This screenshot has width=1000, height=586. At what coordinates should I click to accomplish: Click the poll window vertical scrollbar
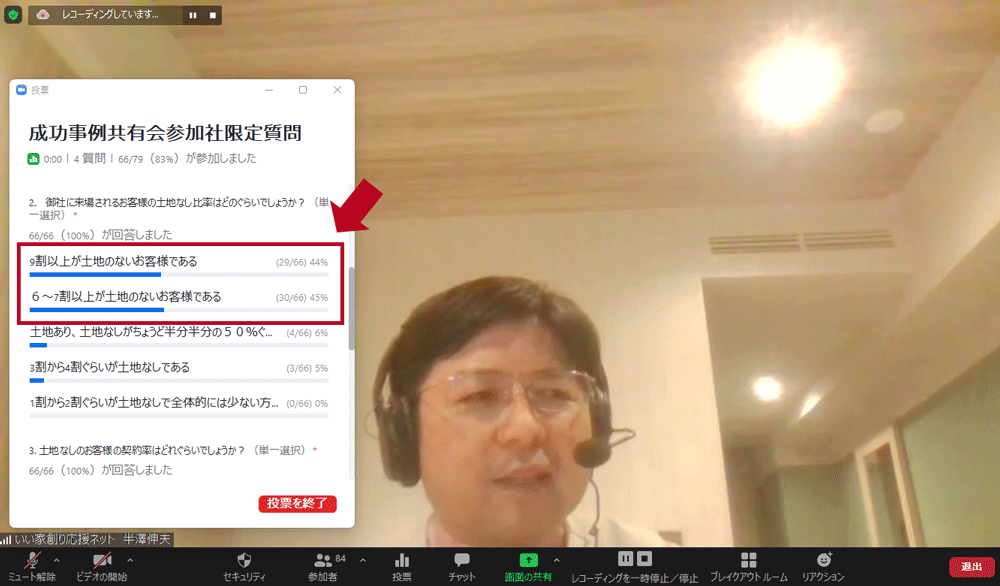click(x=350, y=310)
